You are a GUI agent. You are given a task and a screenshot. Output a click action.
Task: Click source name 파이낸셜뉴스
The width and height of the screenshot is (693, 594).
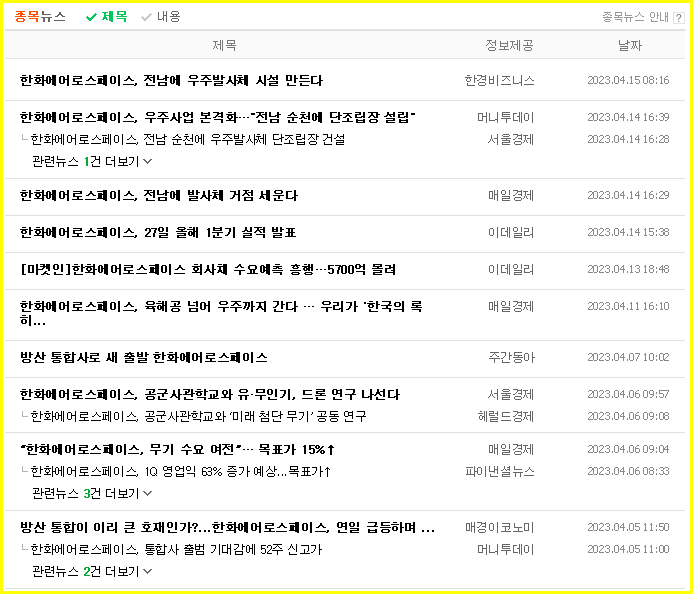500,472
